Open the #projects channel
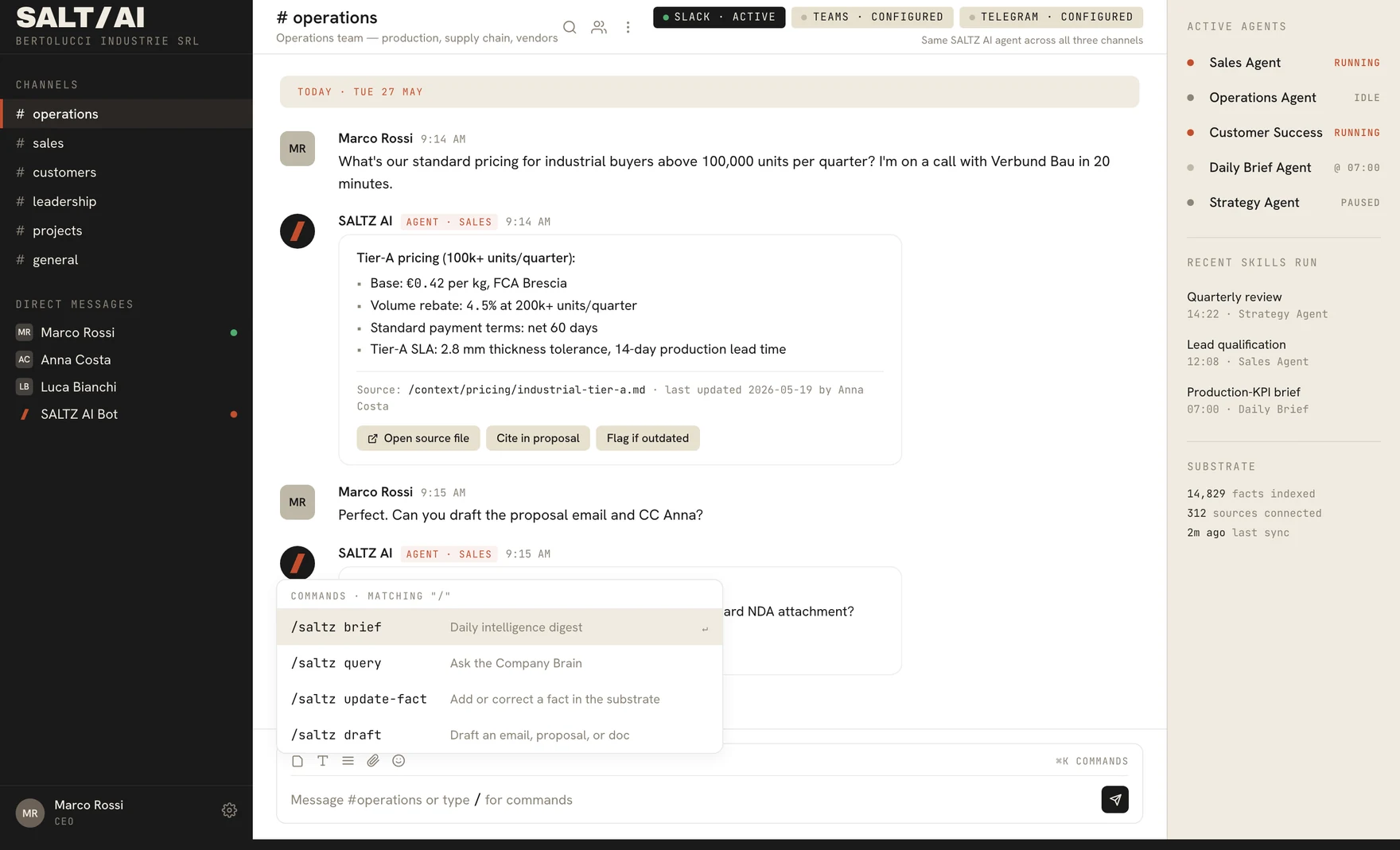 (126, 231)
